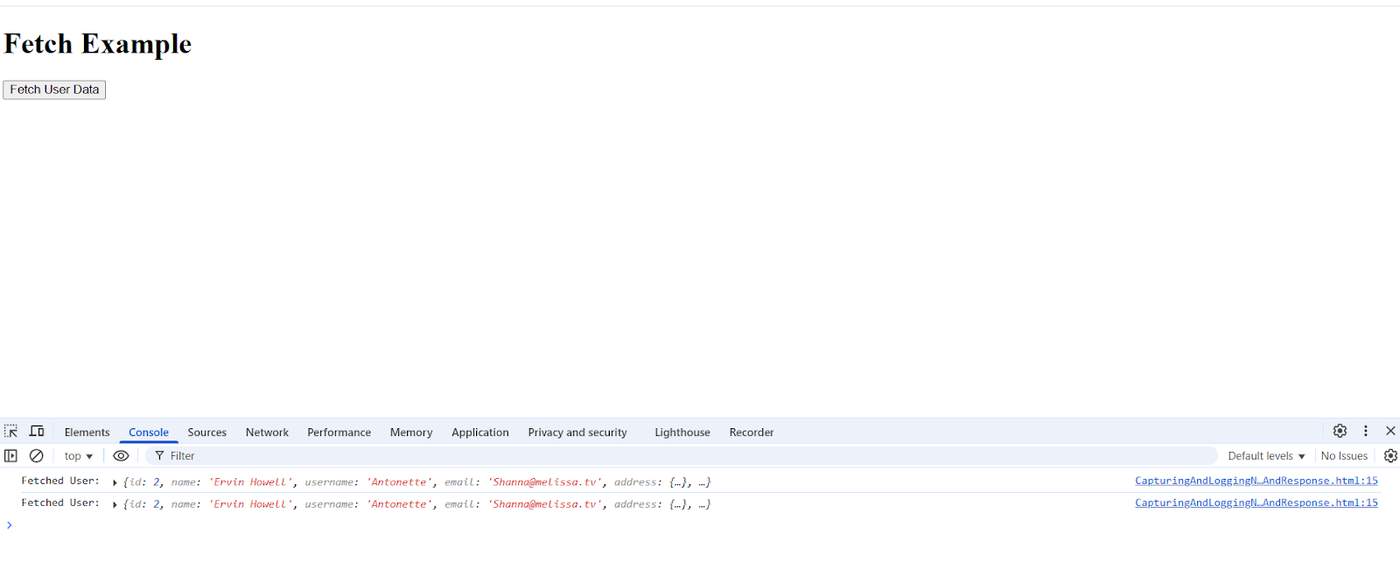Screen dimensions: 1400x571
Task: Open DevTools settings gear in tab bar
Action: (x=1340, y=431)
